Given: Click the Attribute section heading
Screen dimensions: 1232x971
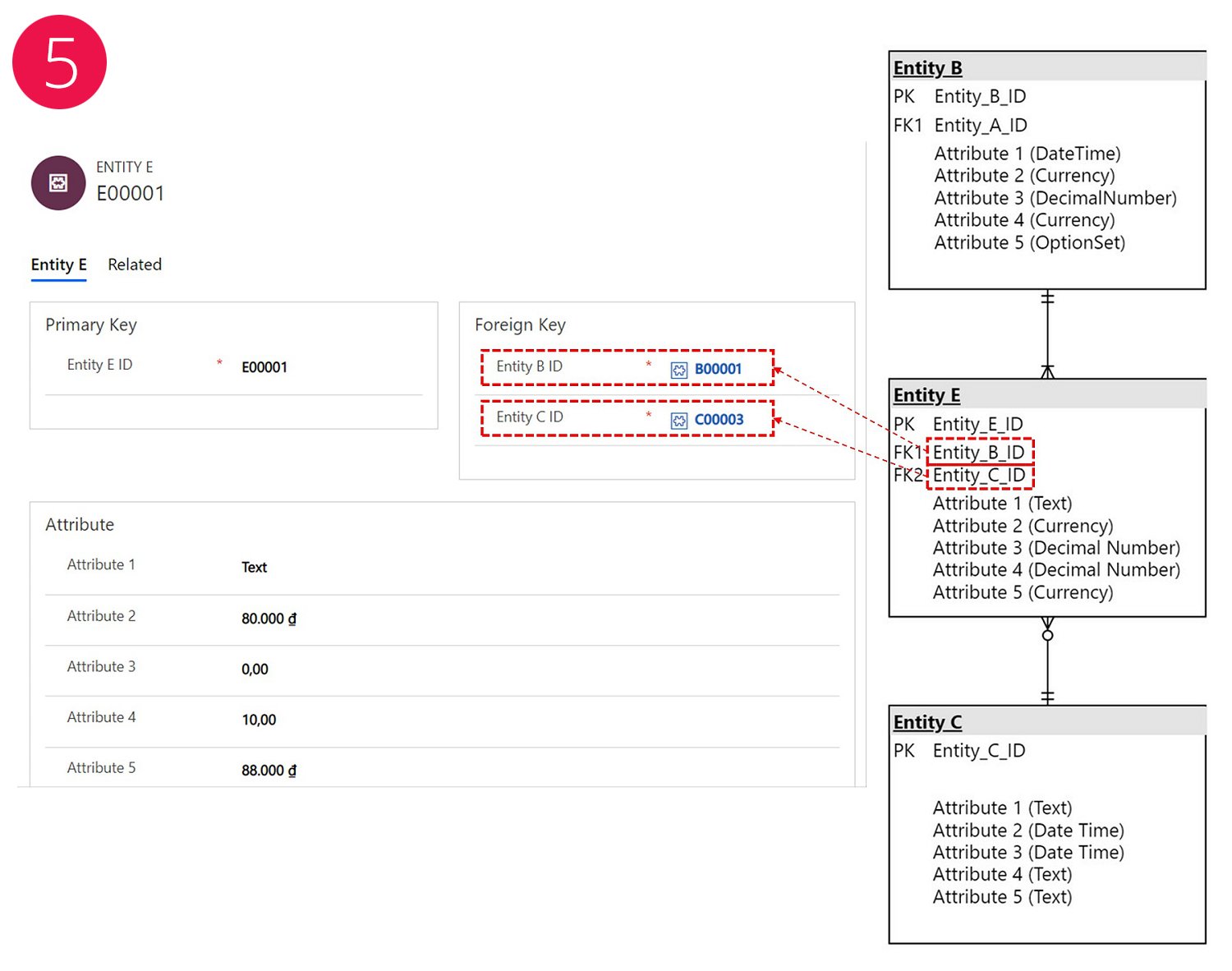Looking at the screenshot, I should (80, 525).
